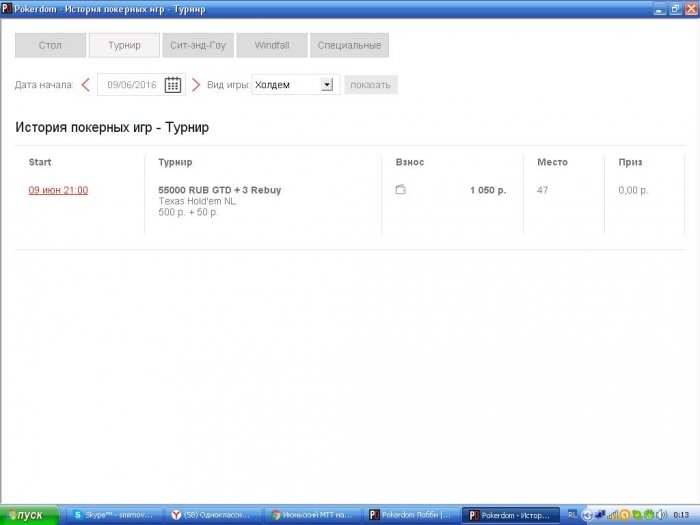Open the Windfall tab
The image size is (700, 525).
(x=272, y=45)
